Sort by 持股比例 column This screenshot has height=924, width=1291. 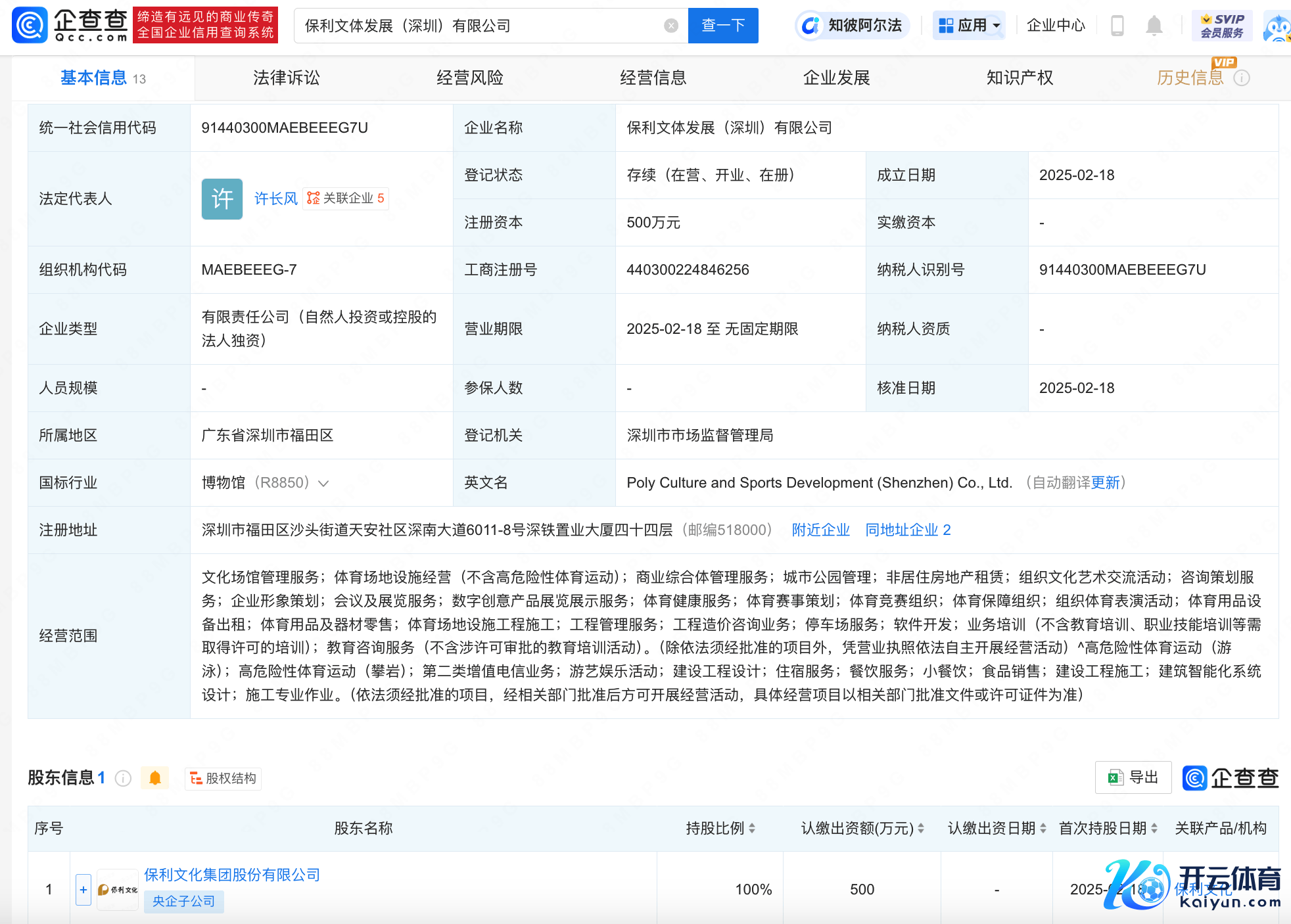(x=752, y=829)
